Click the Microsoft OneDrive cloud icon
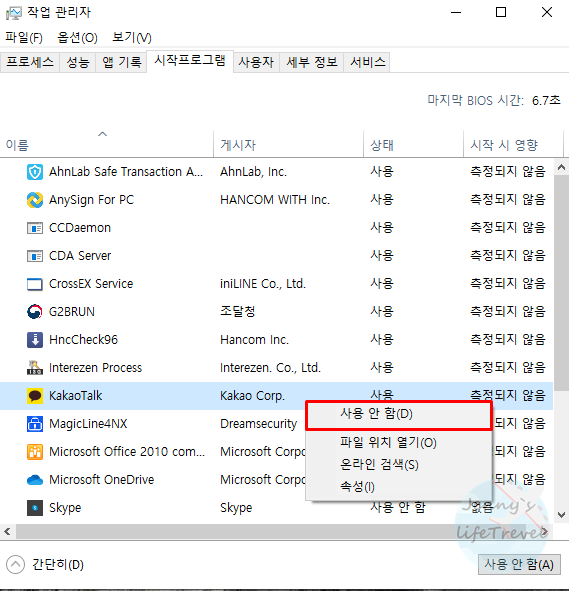This screenshot has width=569, height=591. (x=35, y=480)
